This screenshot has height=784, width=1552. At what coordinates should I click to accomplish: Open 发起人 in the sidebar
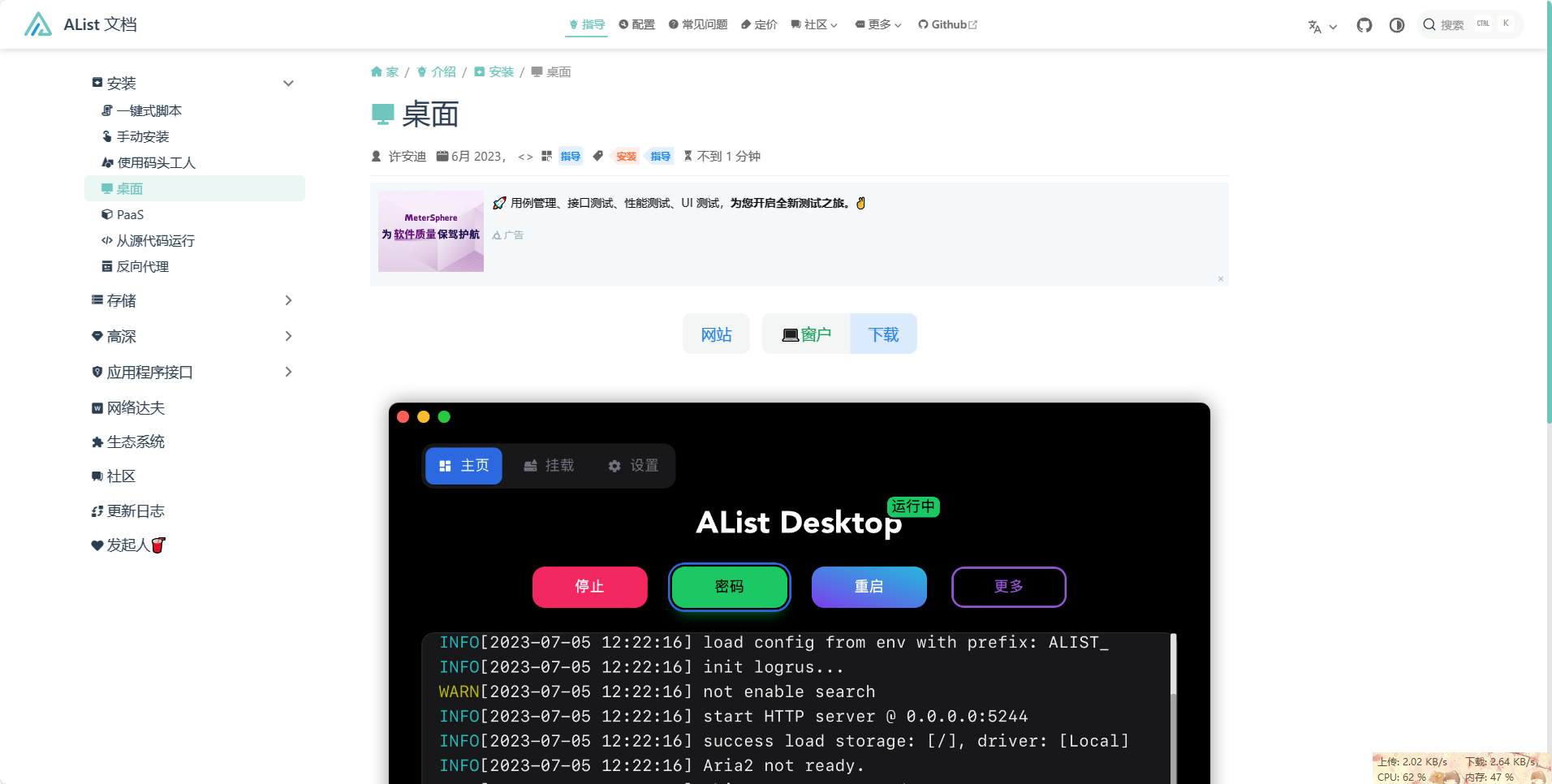(x=128, y=545)
